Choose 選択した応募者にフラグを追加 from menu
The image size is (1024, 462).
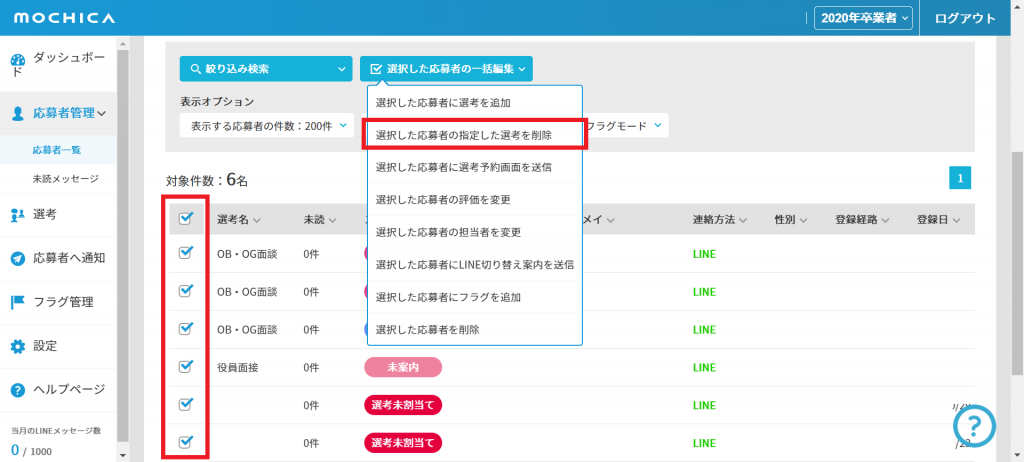tap(474, 297)
